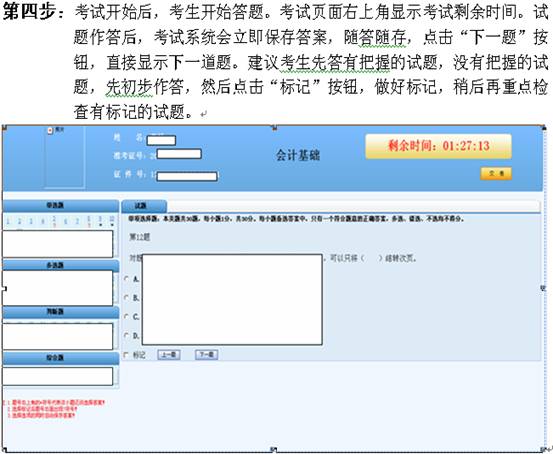This screenshot has height=454, width=553.
Task: Choose answer option D radio button
Action: click(x=126, y=335)
